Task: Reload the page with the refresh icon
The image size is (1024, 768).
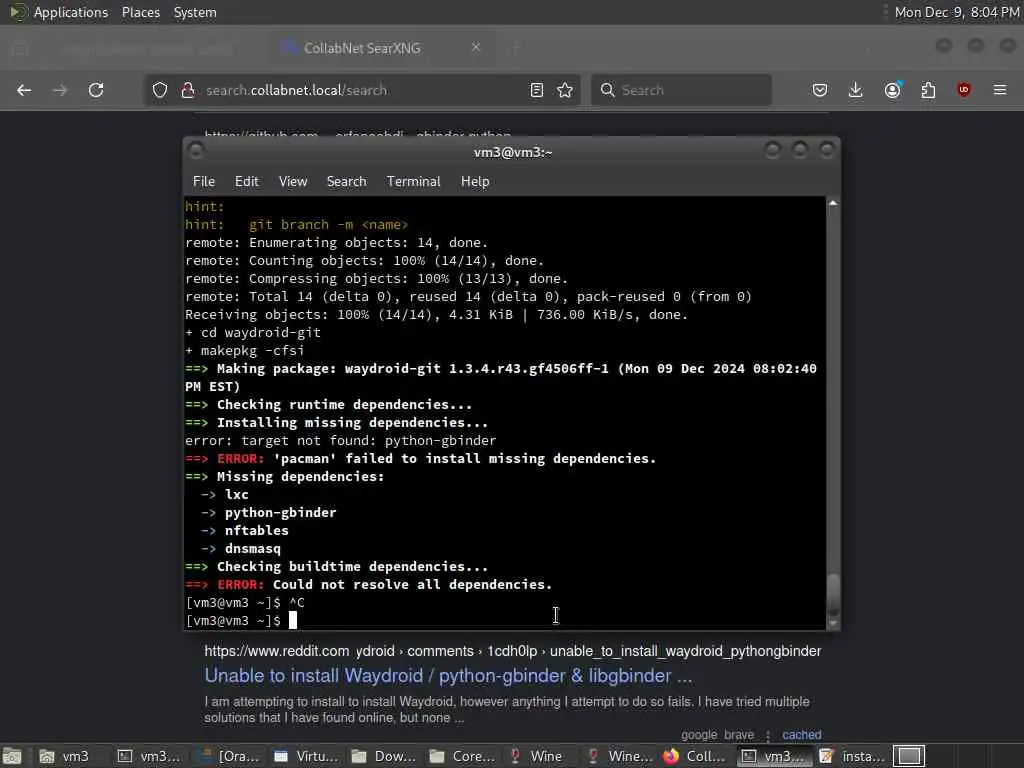Action: [96, 90]
